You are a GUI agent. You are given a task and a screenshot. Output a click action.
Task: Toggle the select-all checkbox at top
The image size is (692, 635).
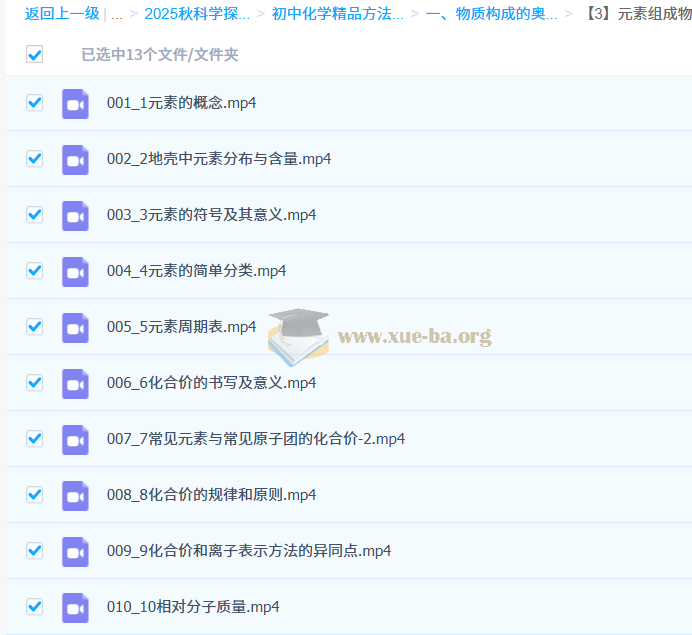point(35,54)
